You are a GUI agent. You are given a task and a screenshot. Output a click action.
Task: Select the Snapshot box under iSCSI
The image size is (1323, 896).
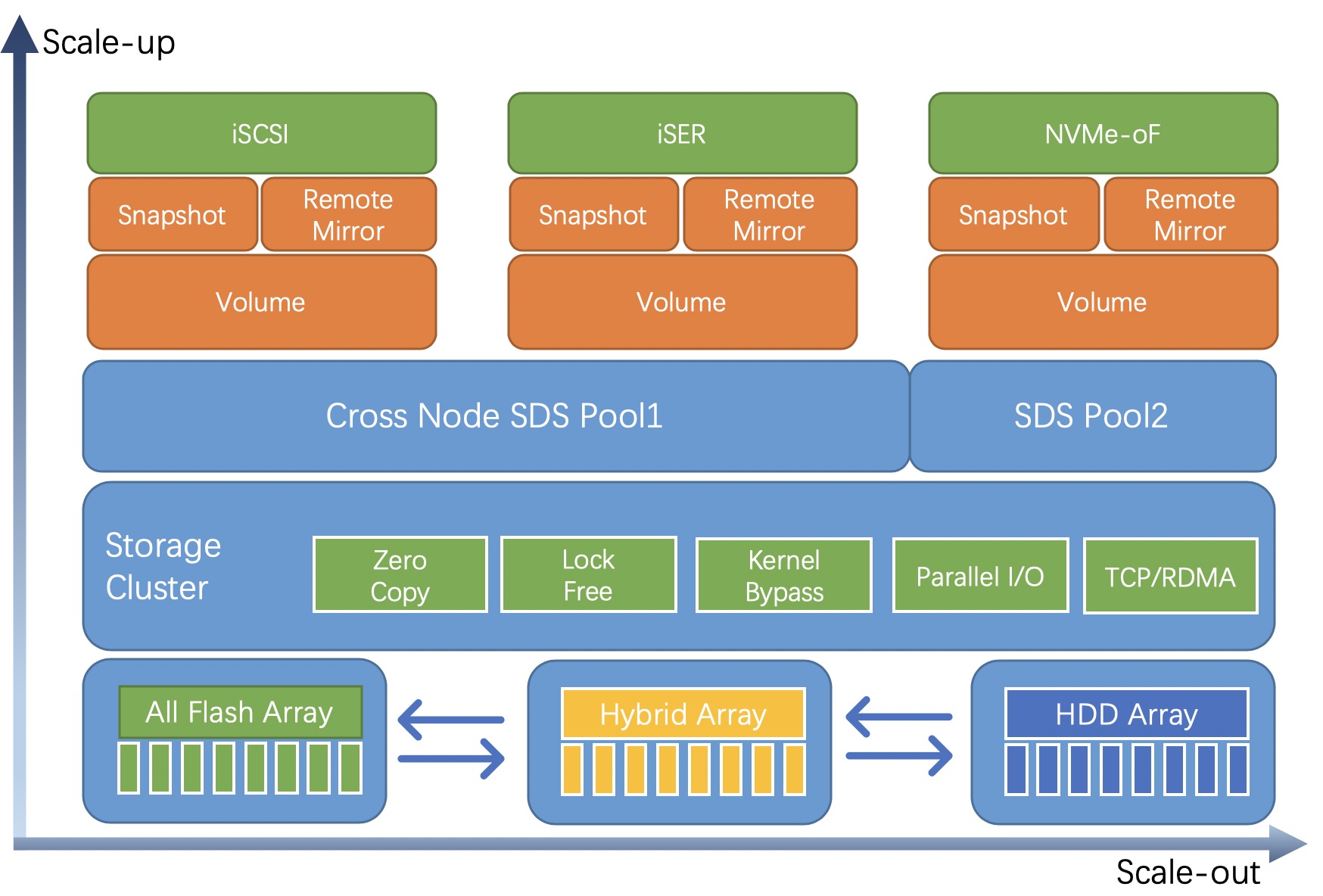click(x=173, y=215)
